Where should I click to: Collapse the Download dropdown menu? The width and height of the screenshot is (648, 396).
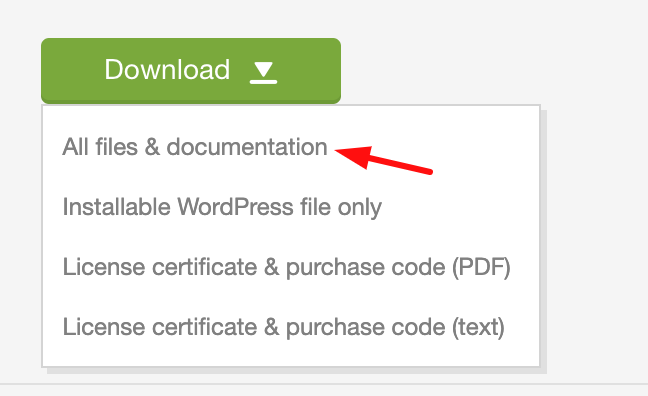click(191, 70)
